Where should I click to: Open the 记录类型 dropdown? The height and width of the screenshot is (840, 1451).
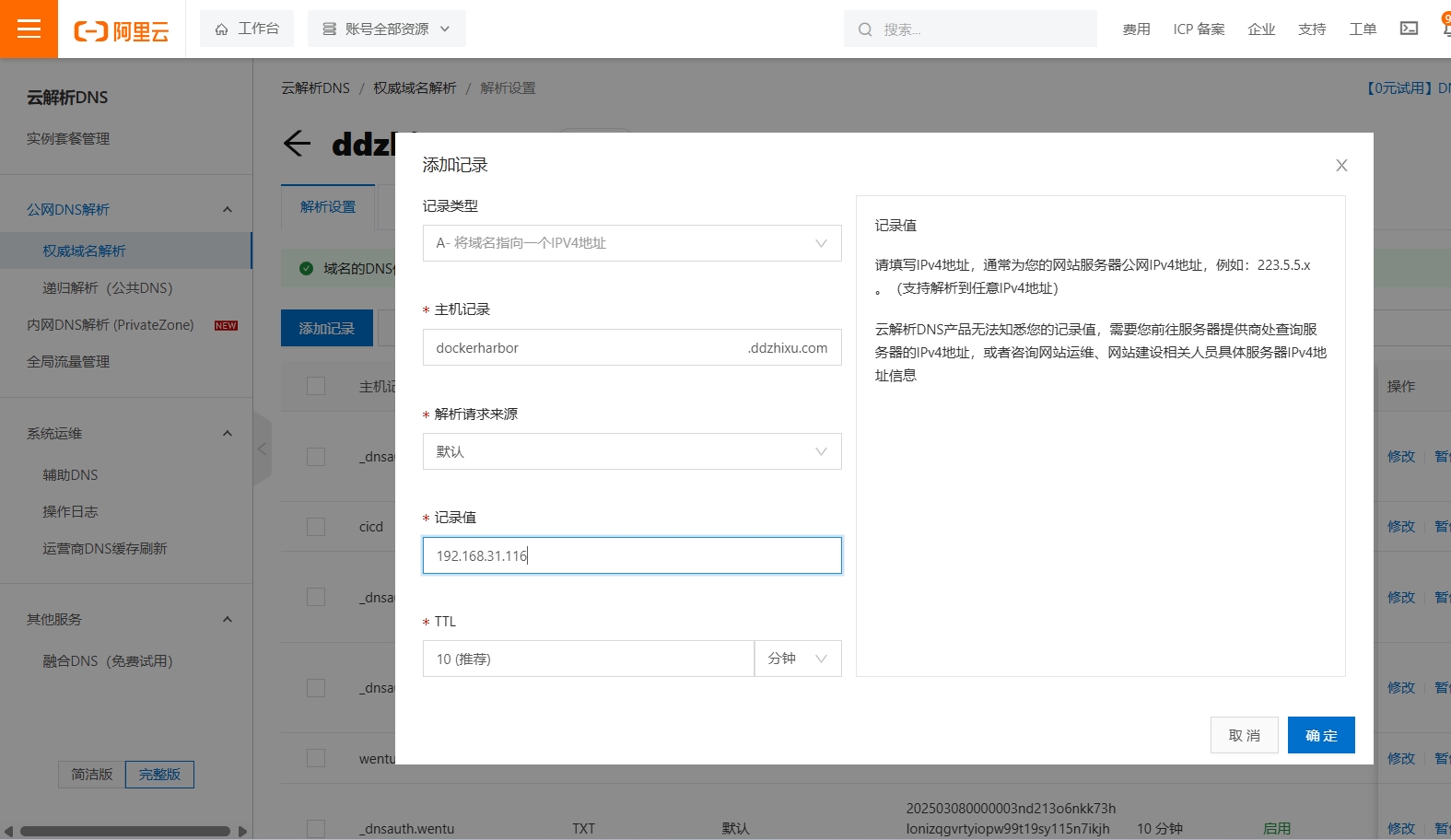click(x=632, y=243)
